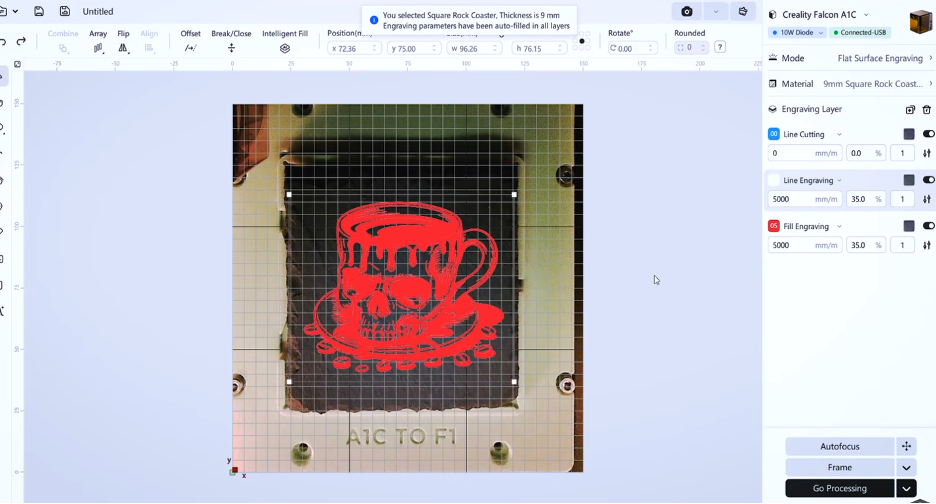
Task: Delete the engraving layer with the trash icon
Action: coord(926,109)
